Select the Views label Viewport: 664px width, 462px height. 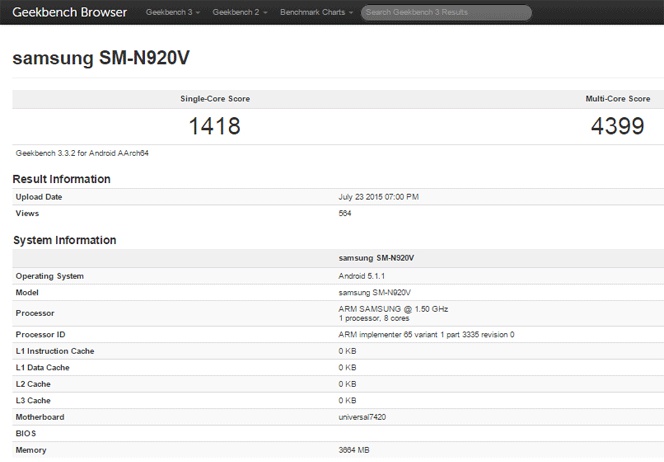27,213
